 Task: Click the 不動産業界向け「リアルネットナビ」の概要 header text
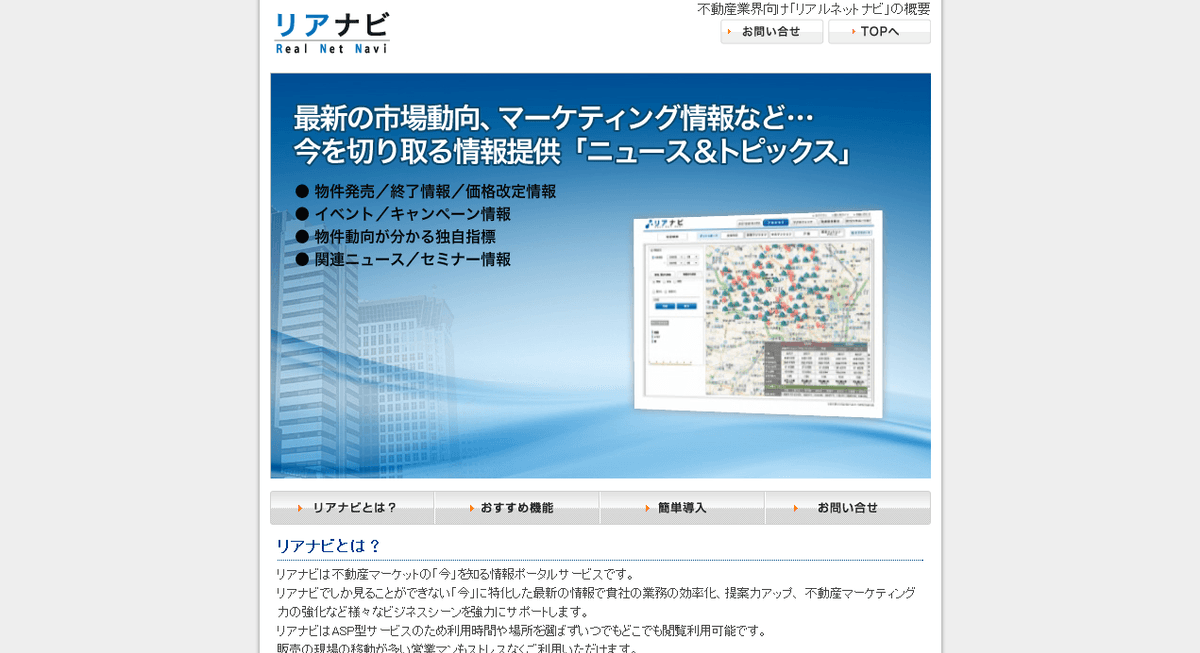[x=813, y=9]
